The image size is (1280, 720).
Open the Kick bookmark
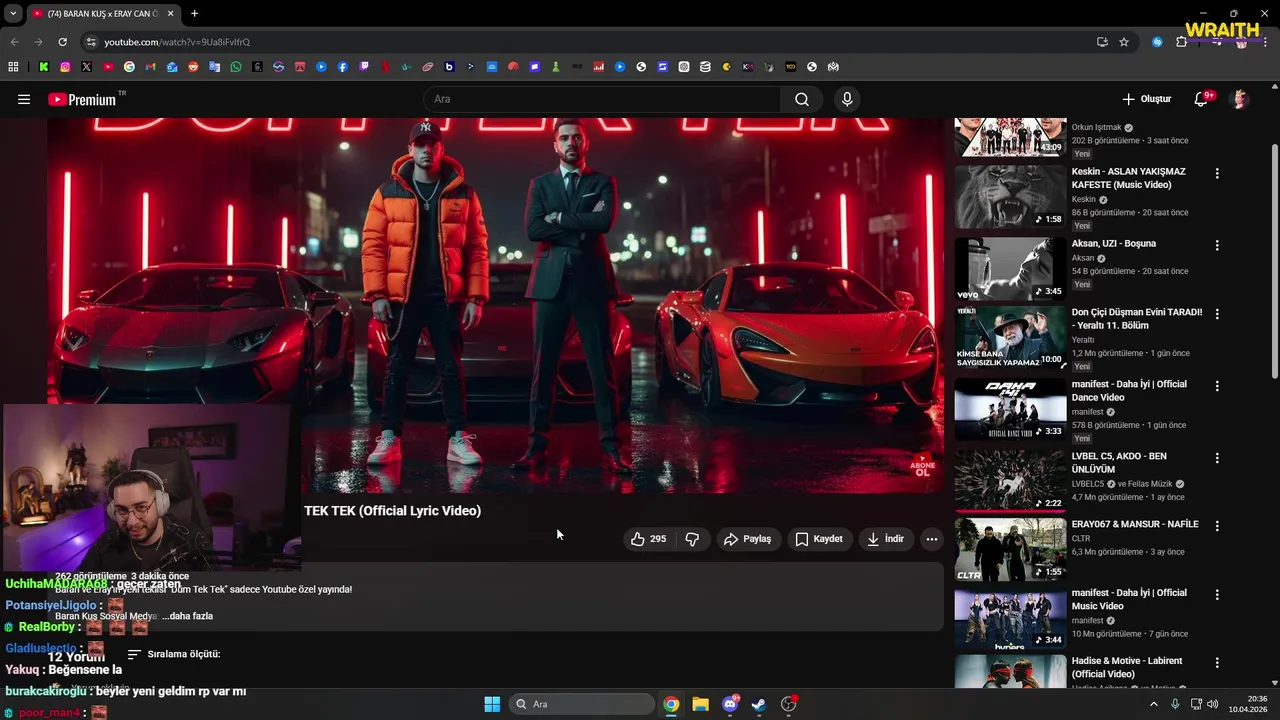pyautogui.click(x=44, y=67)
